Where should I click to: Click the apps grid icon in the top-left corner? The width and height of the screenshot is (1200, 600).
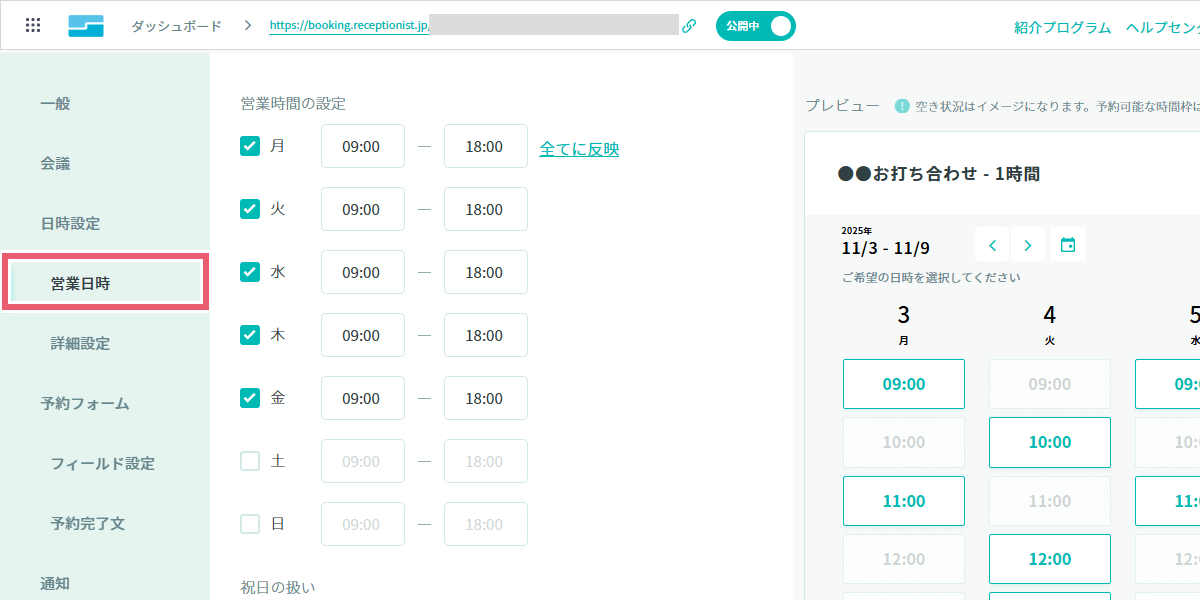tap(33, 24)
